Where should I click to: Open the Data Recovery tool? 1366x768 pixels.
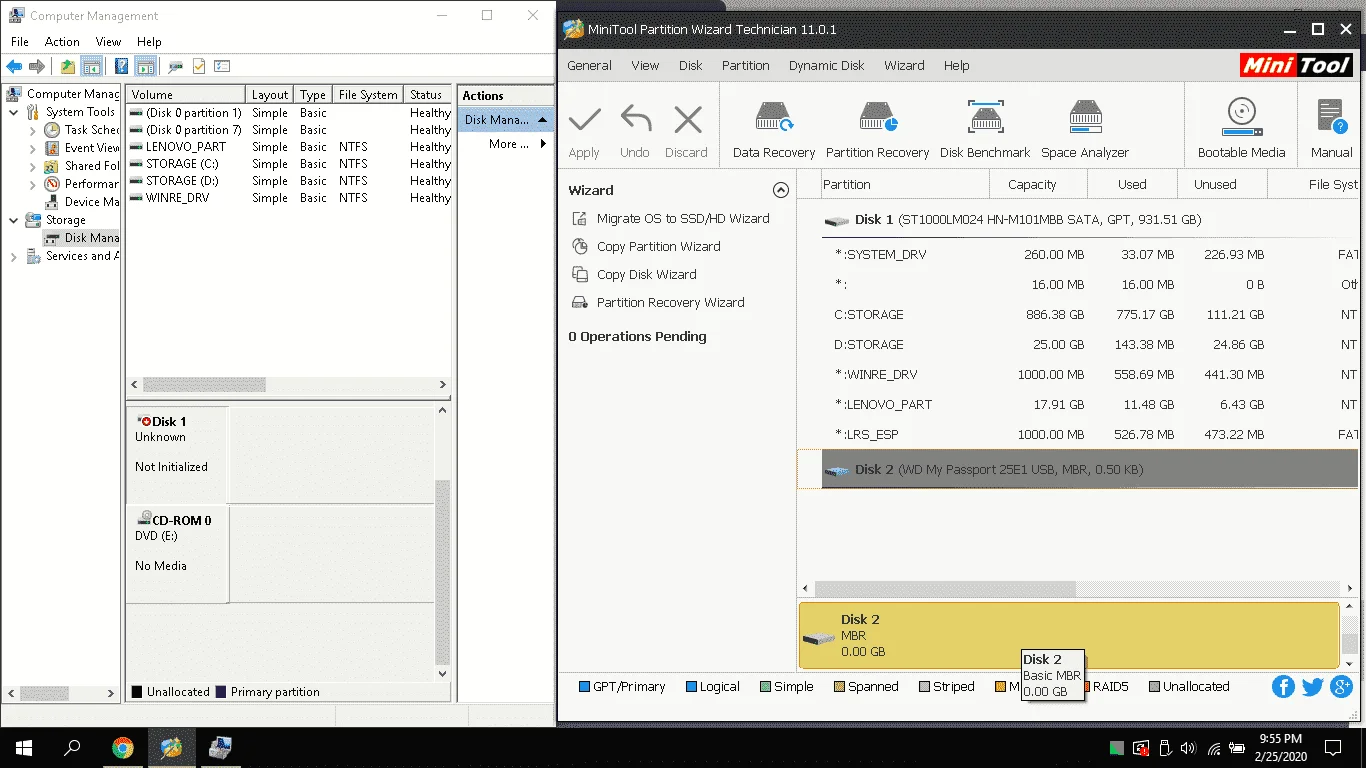[x=774, y=128]
